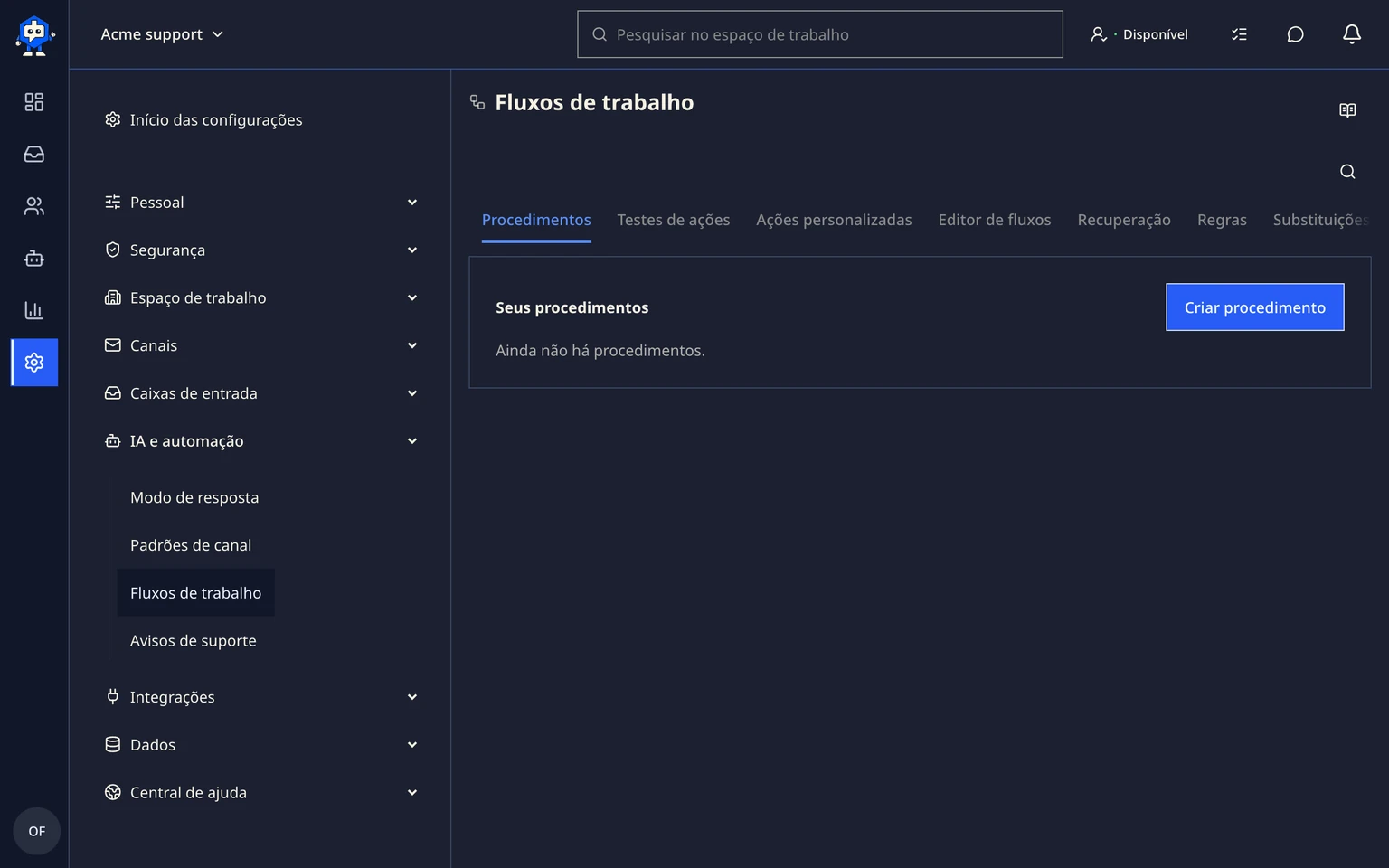This screenshot has width=1389, height=868.
Task: Expand the Pessoal section
Action: [x=261, y=203]
